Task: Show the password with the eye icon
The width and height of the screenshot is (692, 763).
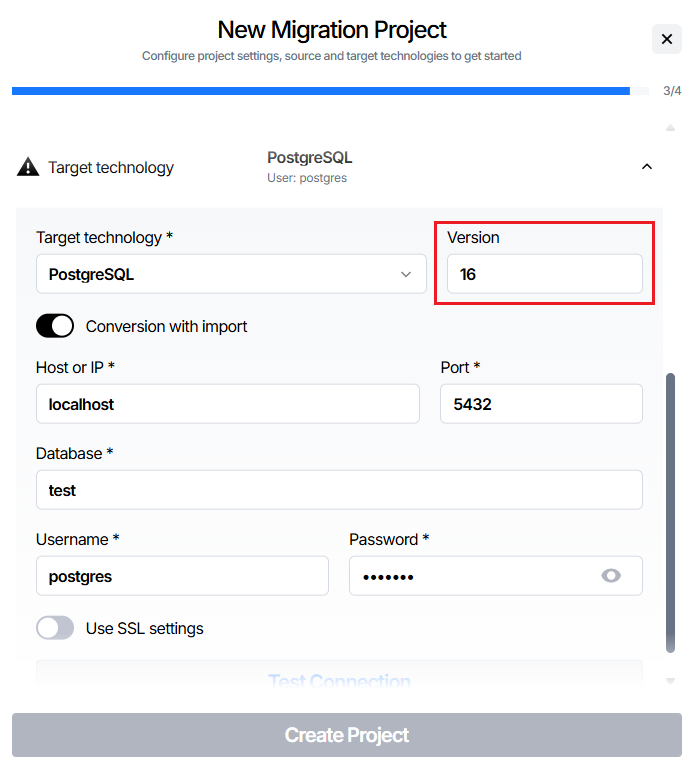Action: [611, 576]
